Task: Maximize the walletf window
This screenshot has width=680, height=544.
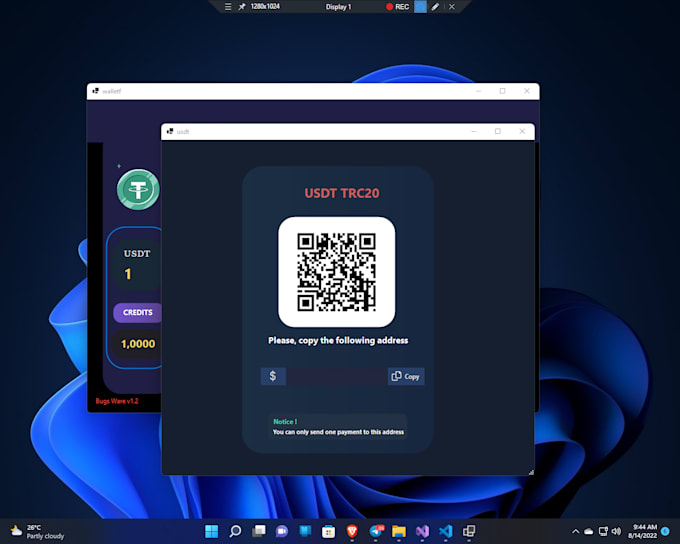Action: [x=502, y=91]
